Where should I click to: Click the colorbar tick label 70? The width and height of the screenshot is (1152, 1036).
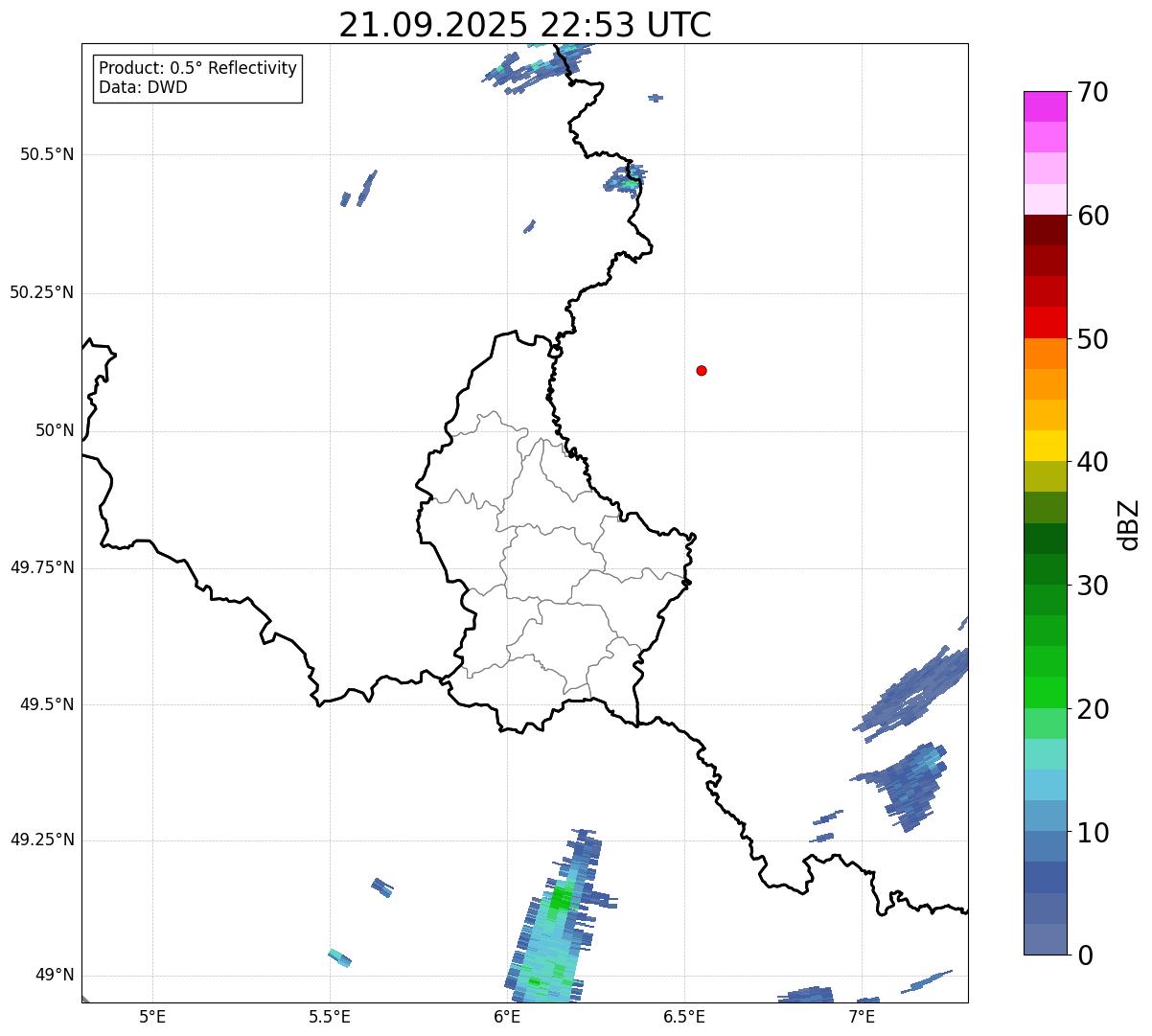(x=1093, y=93)
